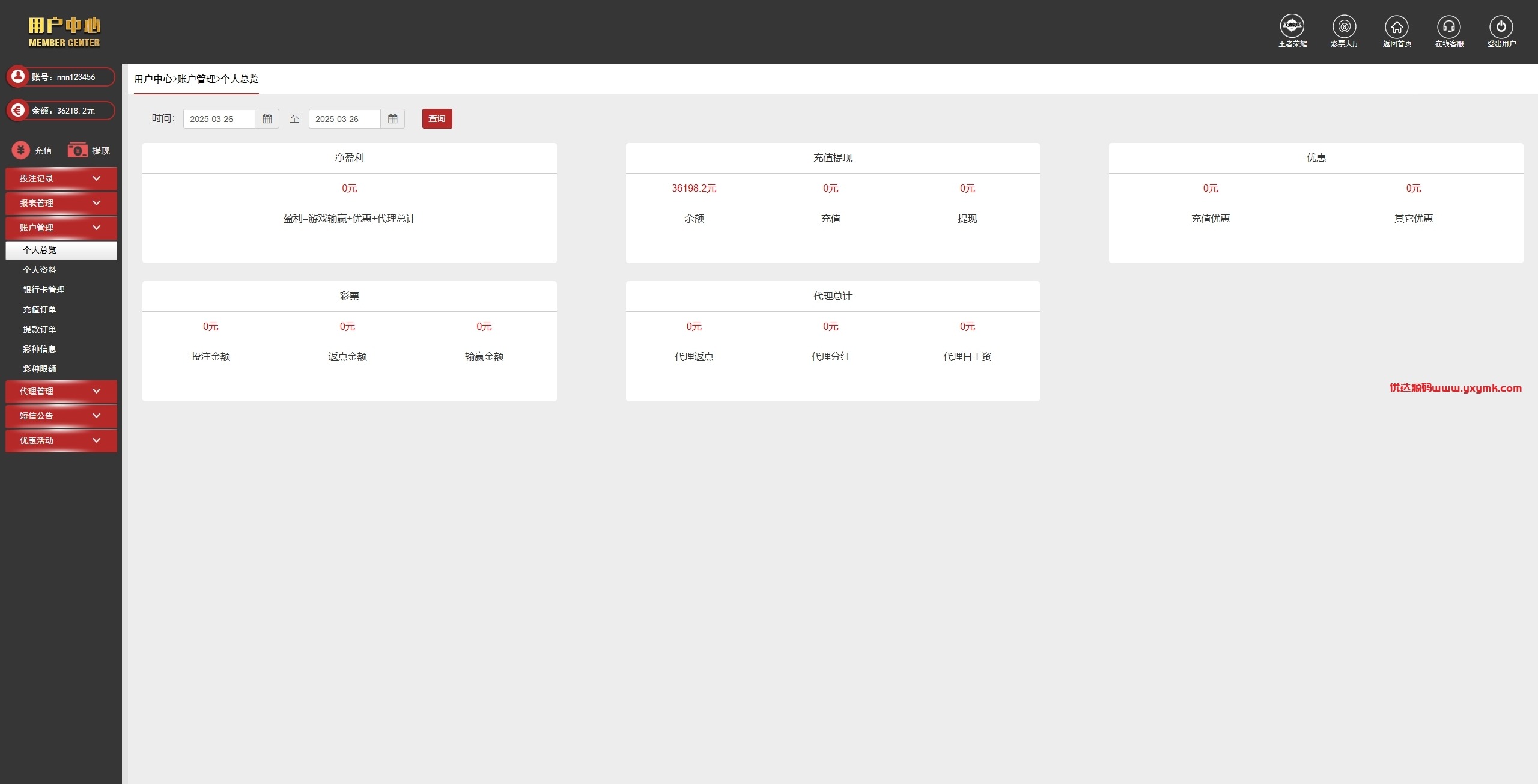Click the 提现 withdraw icon

coord(78,150)
